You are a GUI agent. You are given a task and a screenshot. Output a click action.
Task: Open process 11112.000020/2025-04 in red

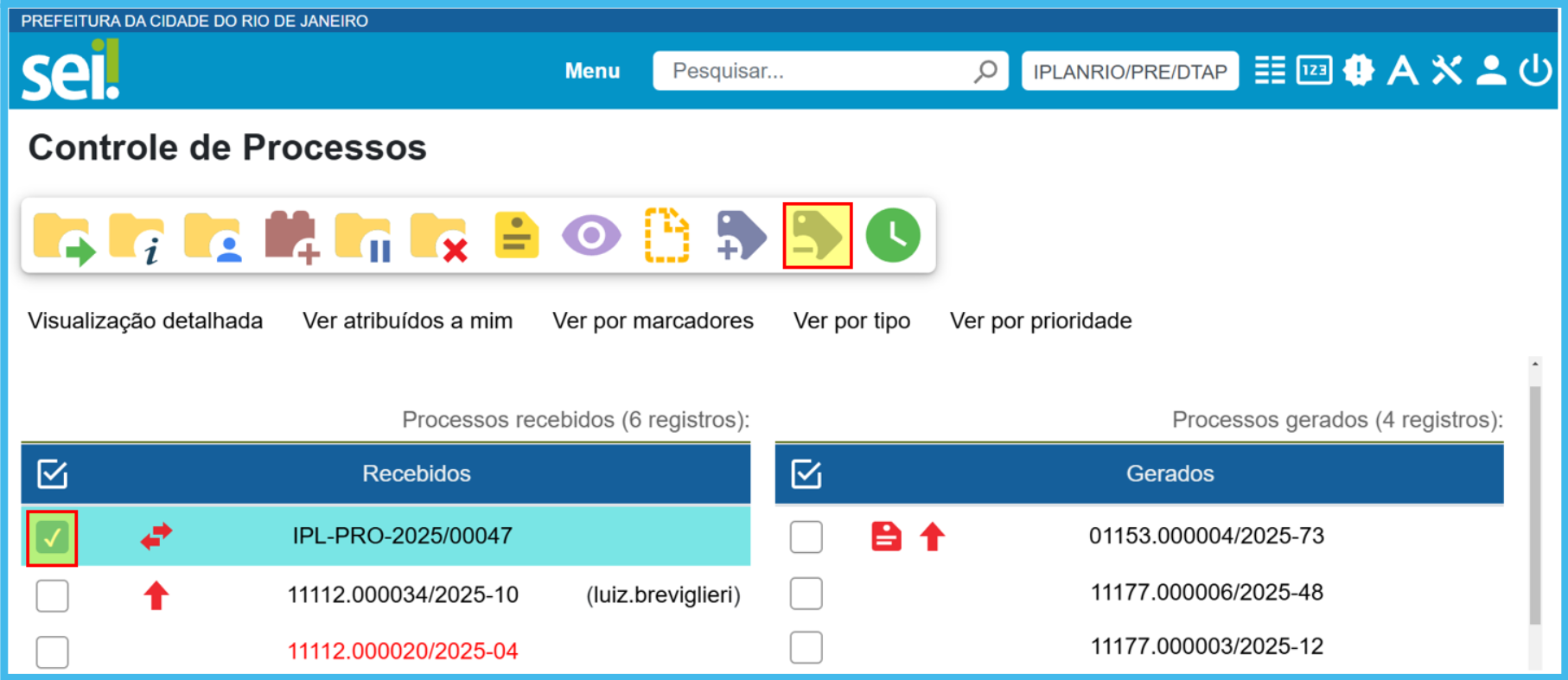pyautogui.click(x=403, y=651)
